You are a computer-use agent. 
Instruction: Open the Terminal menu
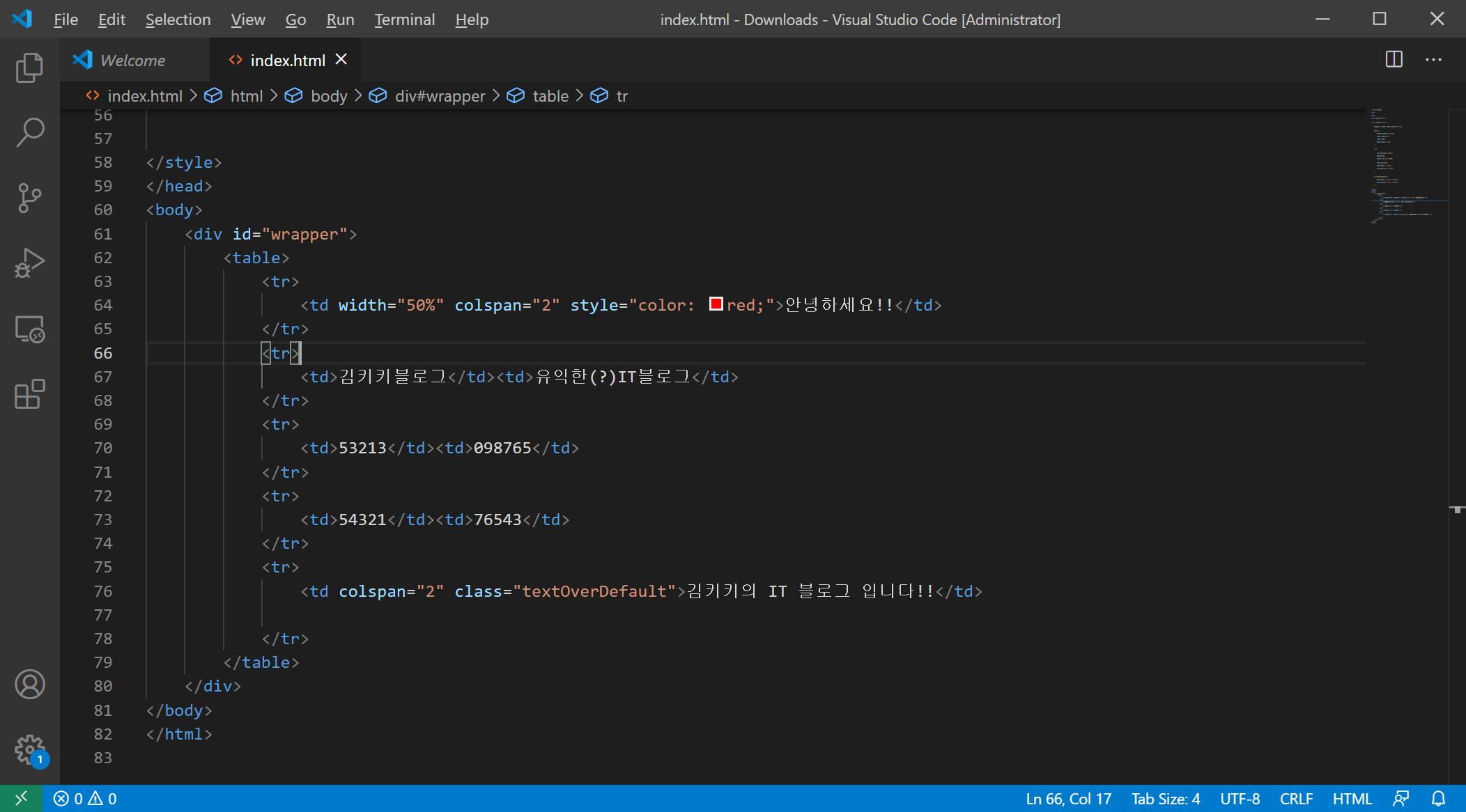(404, 19)
